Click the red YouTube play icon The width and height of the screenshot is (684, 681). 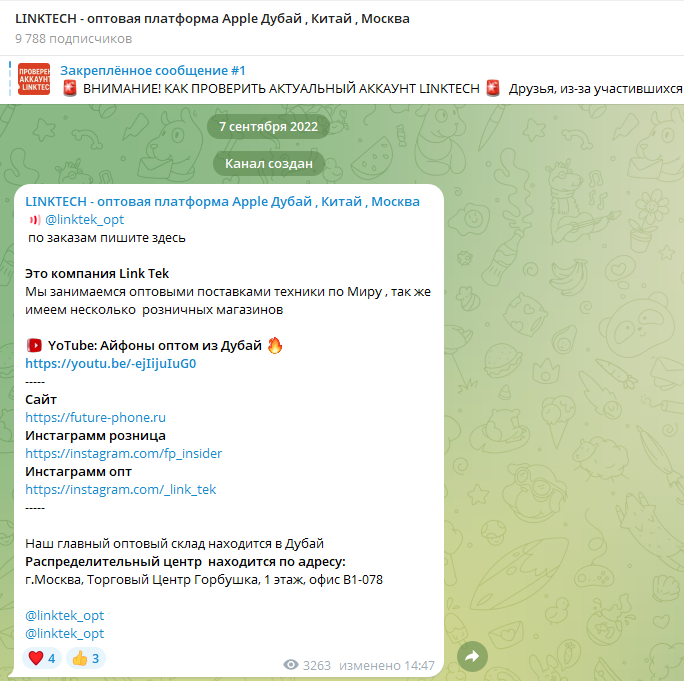(34, 346)
